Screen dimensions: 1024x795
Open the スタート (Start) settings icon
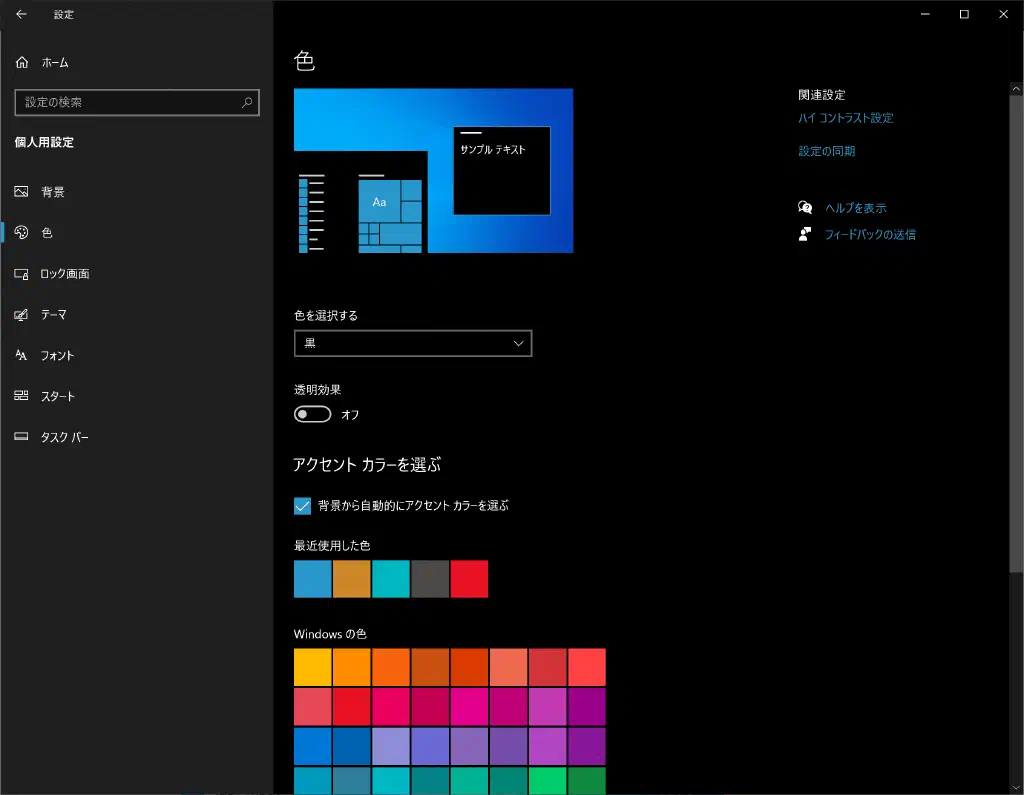click(22, 397)
